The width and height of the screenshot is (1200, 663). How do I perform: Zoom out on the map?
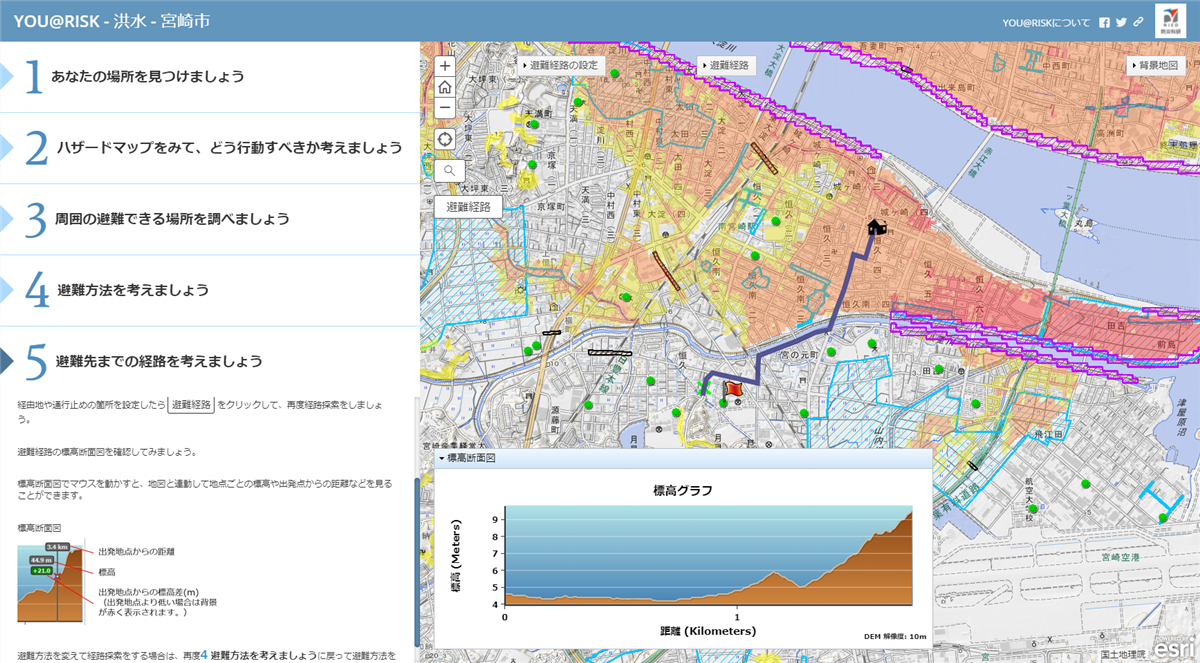tap(446, 107)
